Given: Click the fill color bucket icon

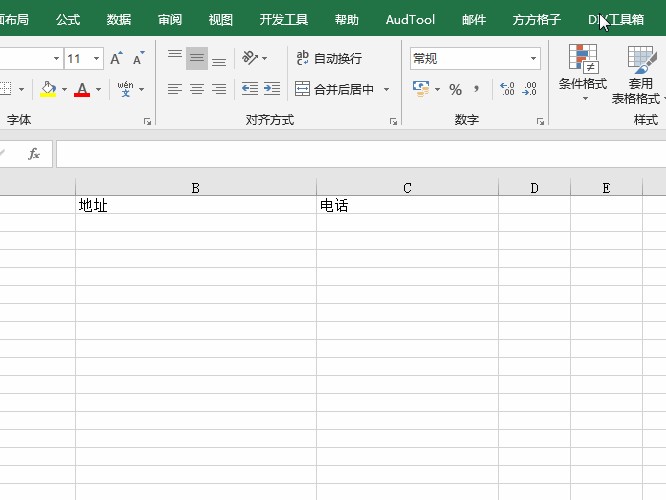Looking at the screenshot, I should pos(48,89).
